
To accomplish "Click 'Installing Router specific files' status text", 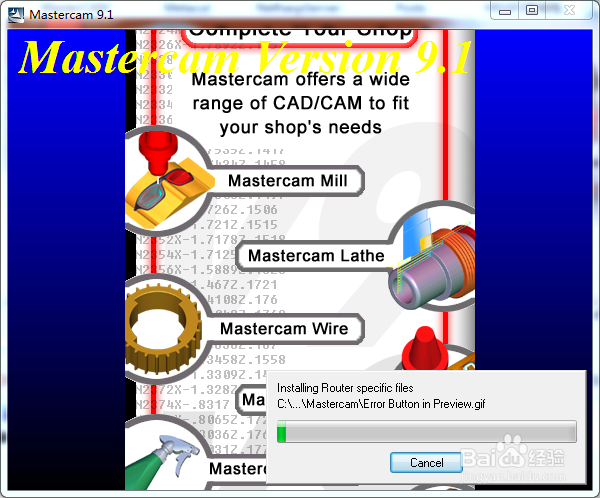I will tap(345, 388).
